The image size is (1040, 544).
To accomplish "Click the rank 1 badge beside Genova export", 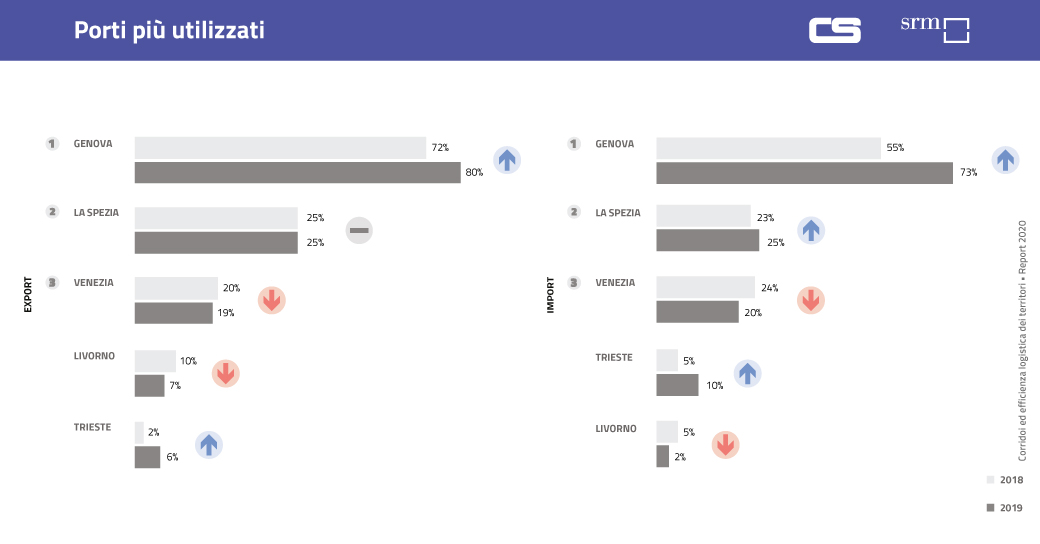I will tap(52, 144).
